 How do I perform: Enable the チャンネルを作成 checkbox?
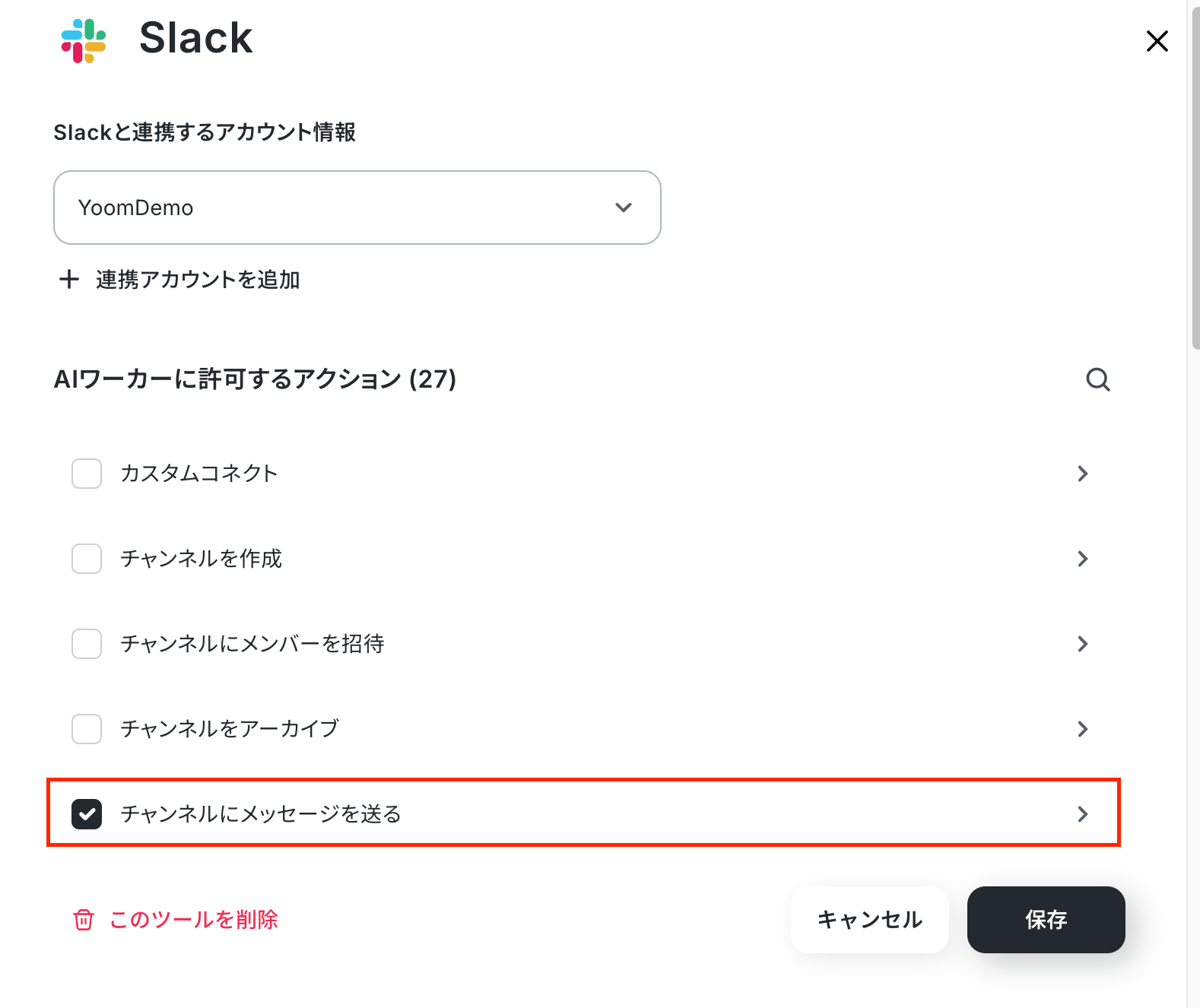click(87, 559)
